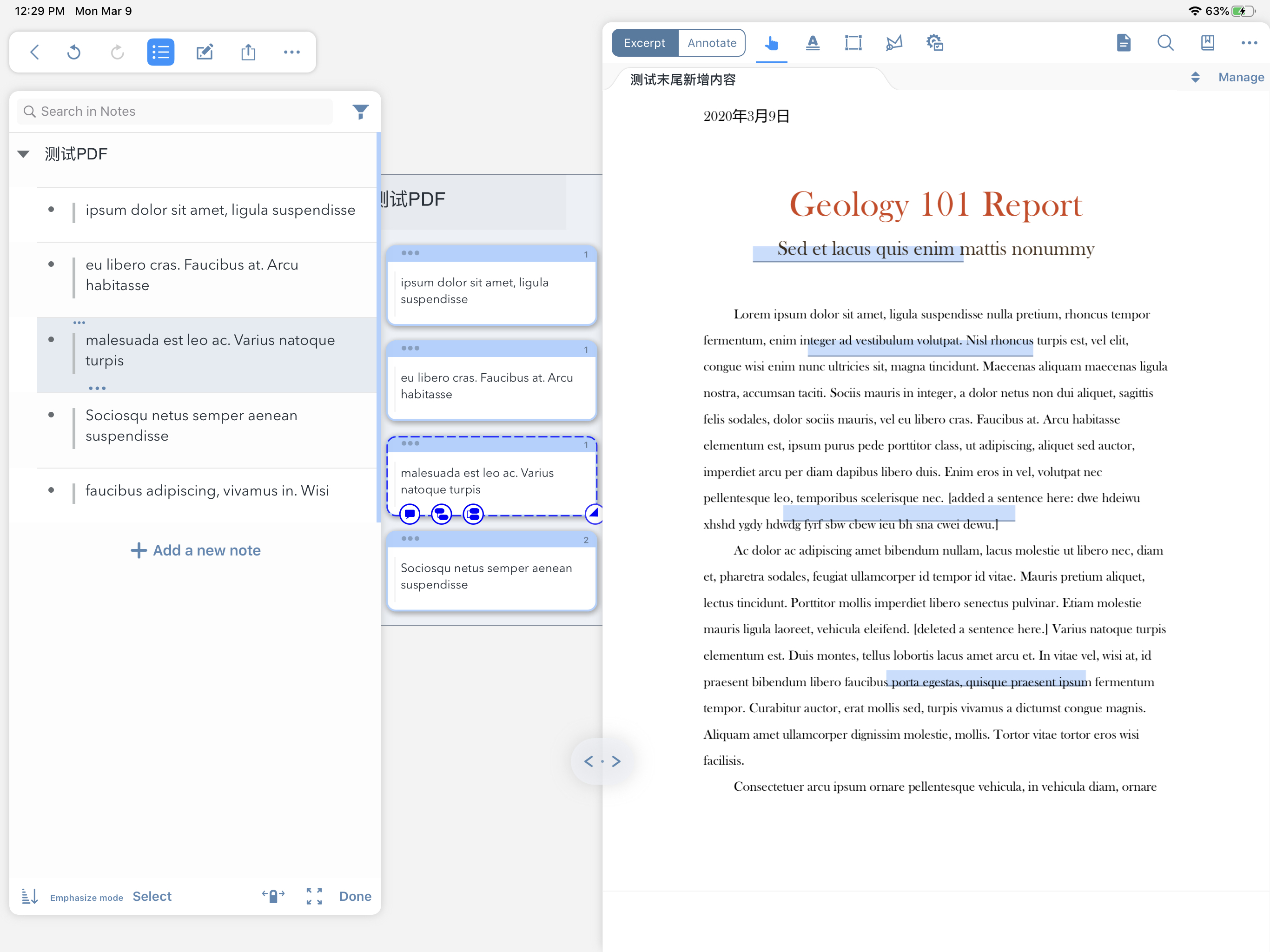This screenshot has width=1270, height=952.
Task: Select the text highlight tool
Action: (813, 43)
